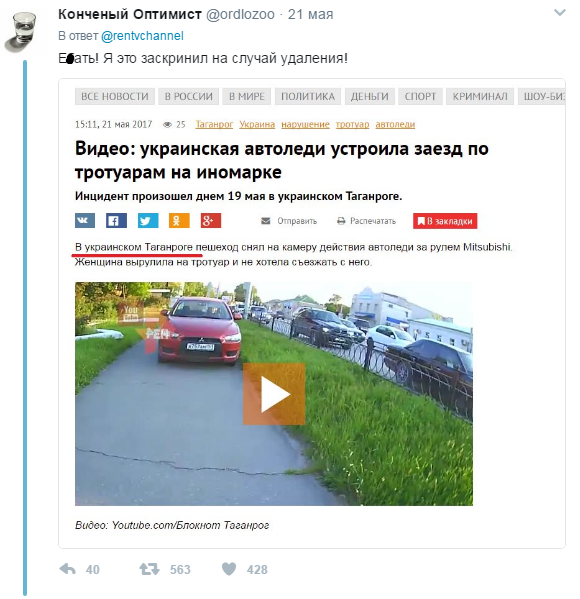Viewport: 580px width, 599px height.
Task: Open the ВСЕ НОВОСТИ tab
Action: tap(115, 96)
